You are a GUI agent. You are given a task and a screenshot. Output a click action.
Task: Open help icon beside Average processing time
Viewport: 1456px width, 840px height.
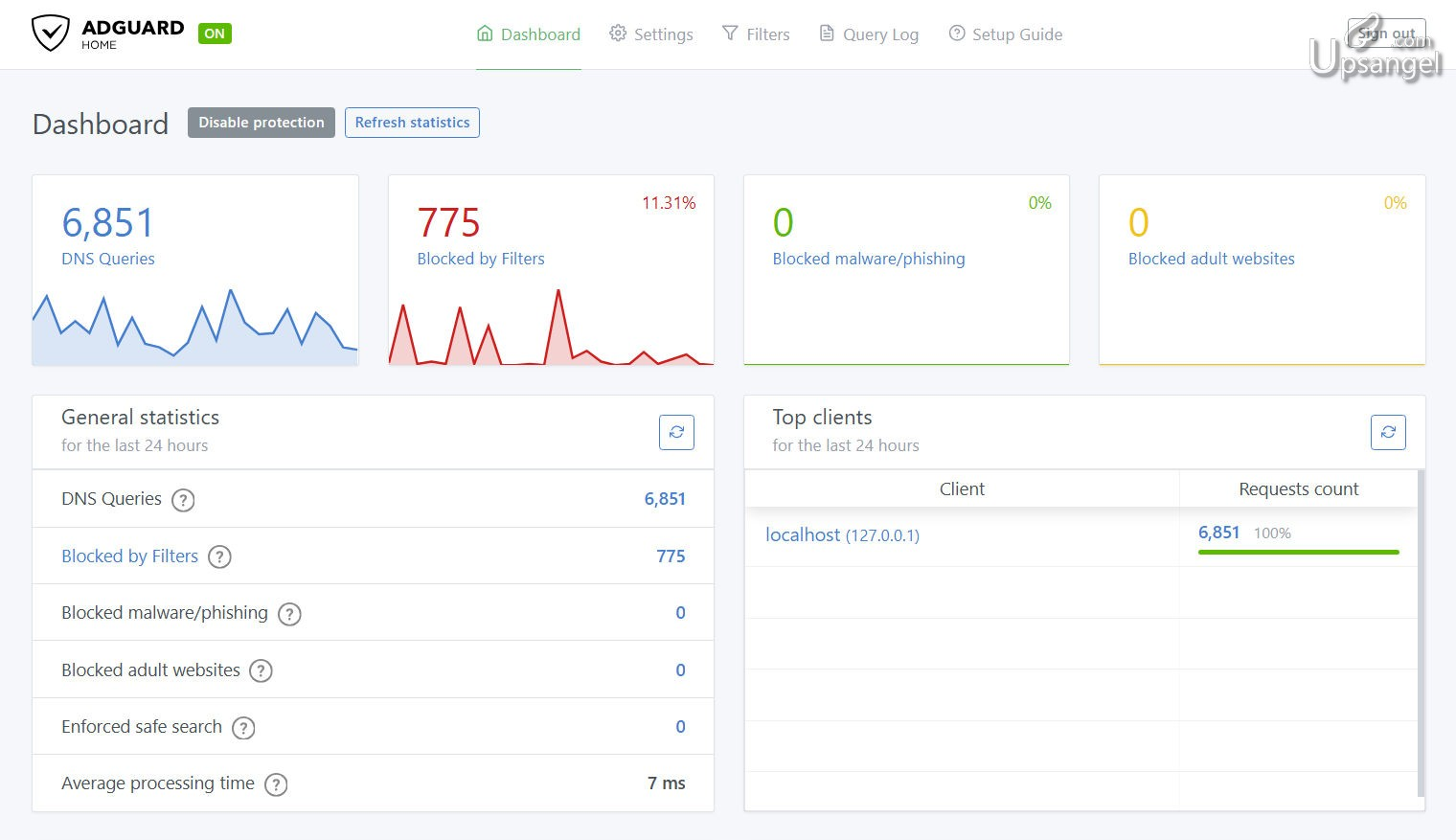click(x=276, y=784)
